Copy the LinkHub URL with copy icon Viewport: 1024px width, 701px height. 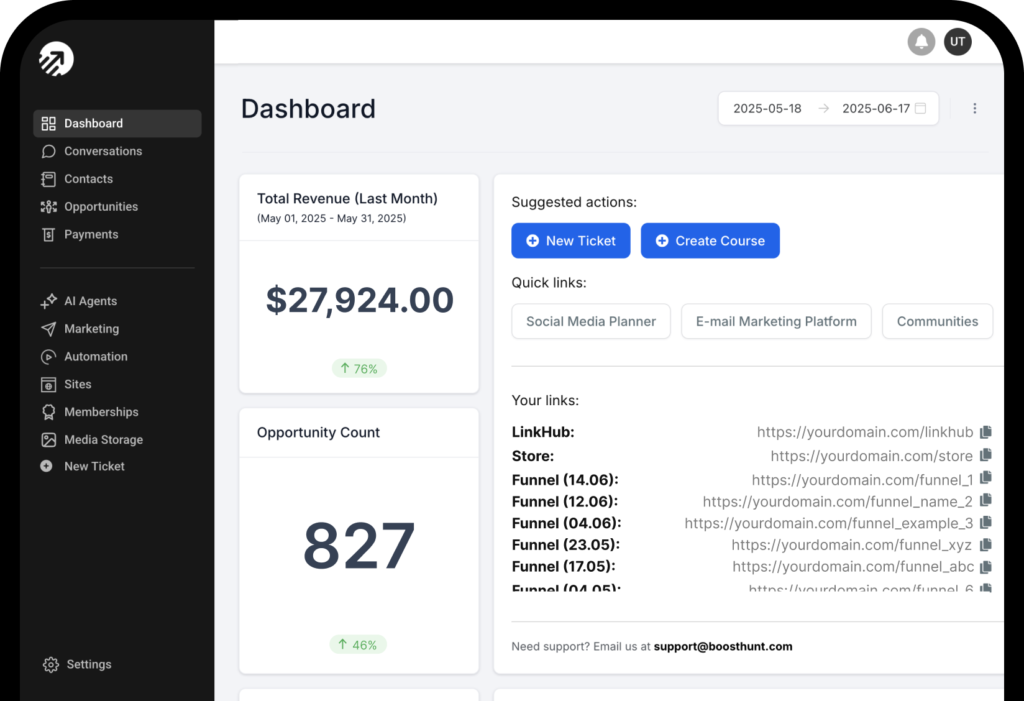pos(986,433)
